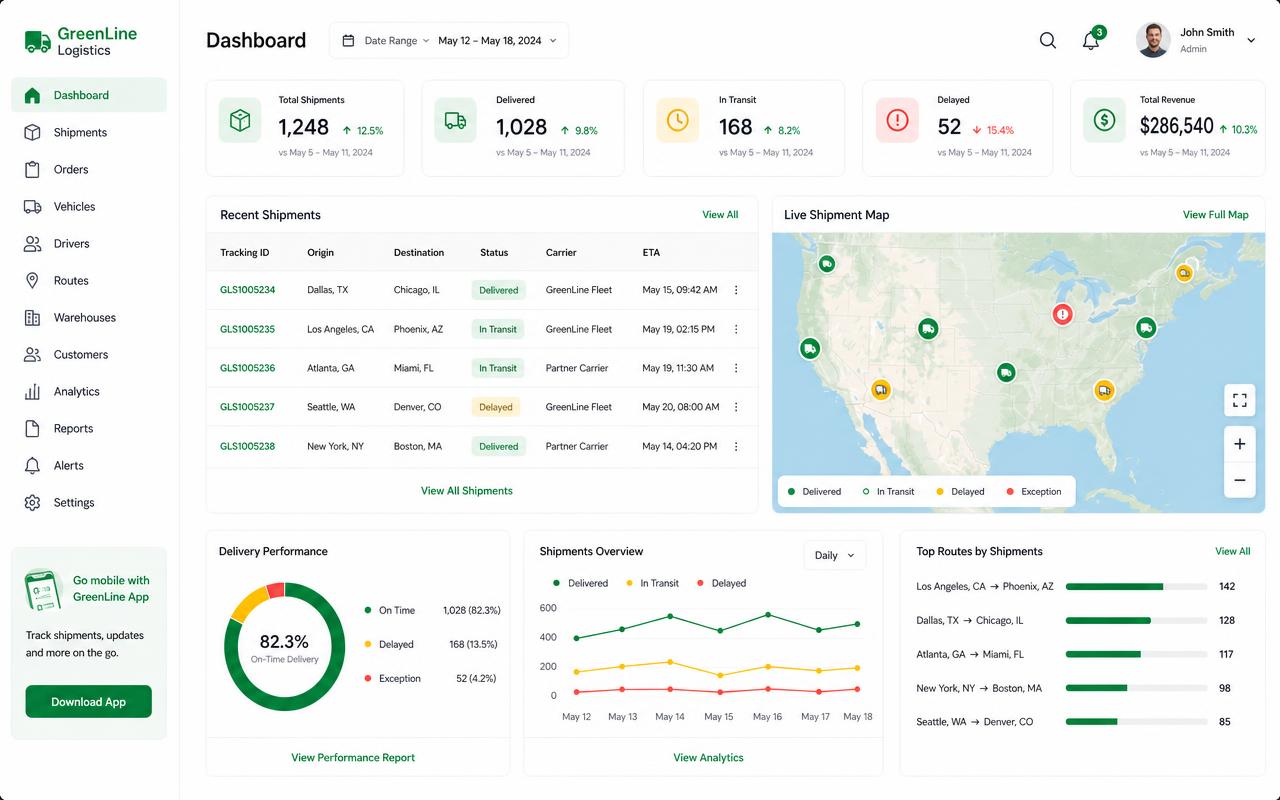Click View All in Recent Shipments
This screenshot has height=800, width=1280.
point(720,214)
